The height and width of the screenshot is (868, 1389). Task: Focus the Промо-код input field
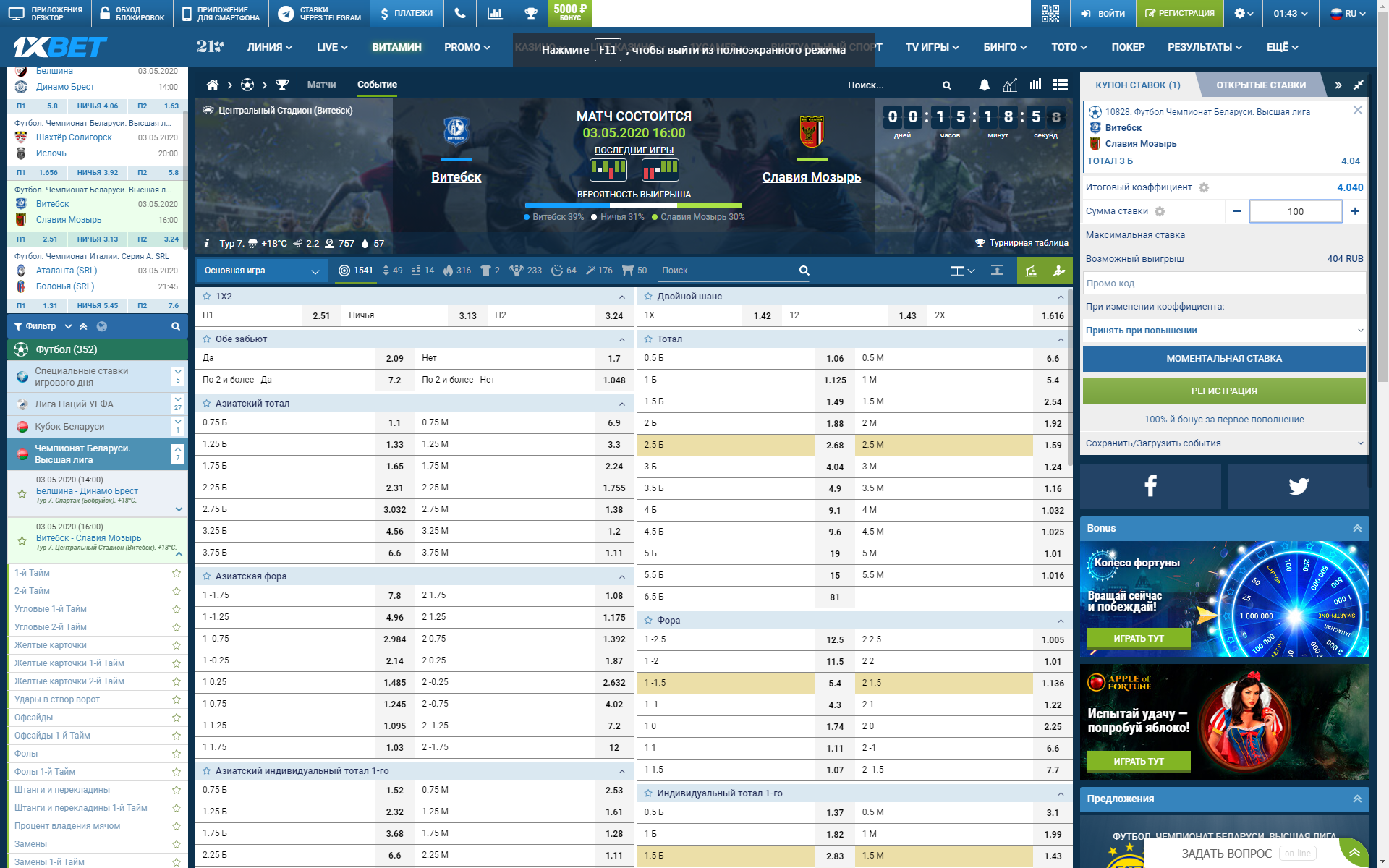[x=1224, y=284]
